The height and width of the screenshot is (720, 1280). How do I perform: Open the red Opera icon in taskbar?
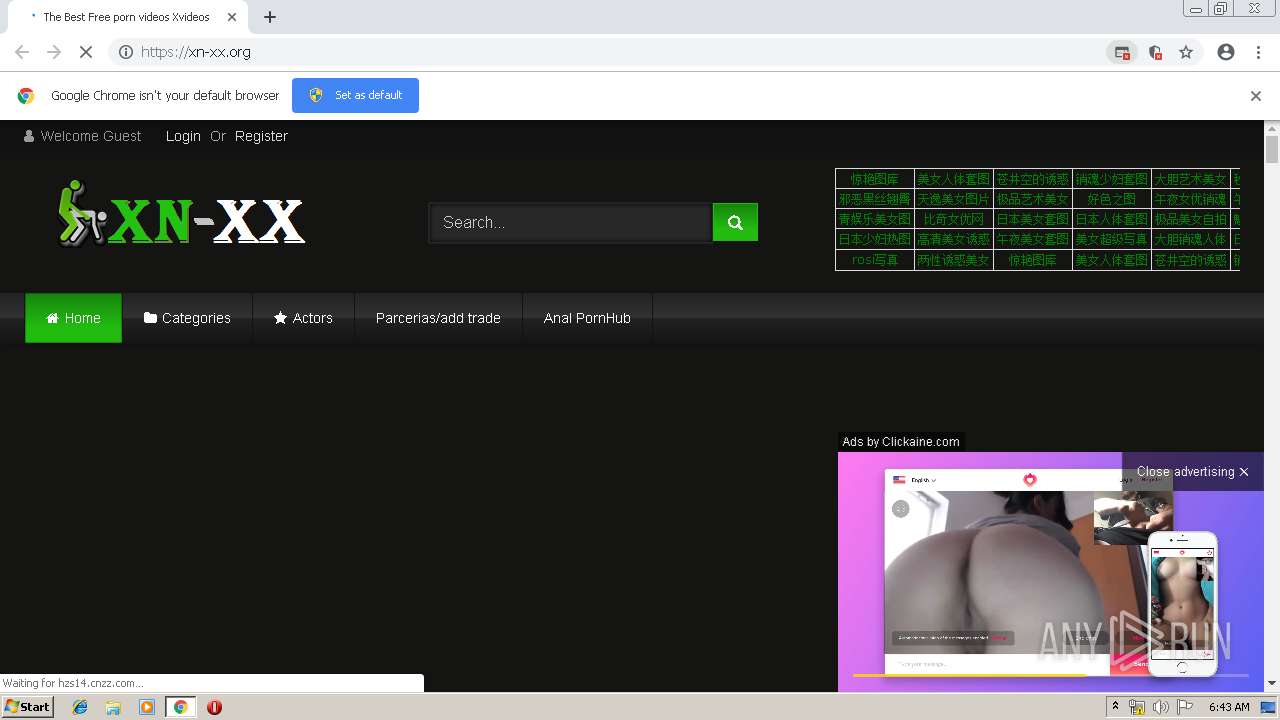[x=214, y=707]
